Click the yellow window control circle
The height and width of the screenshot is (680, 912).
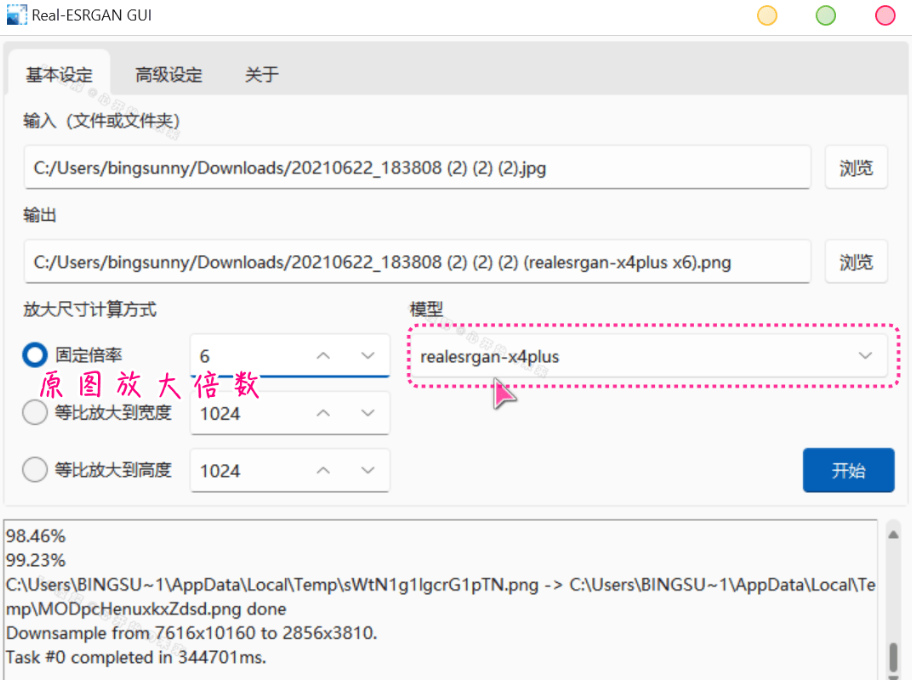coord(766,15)
